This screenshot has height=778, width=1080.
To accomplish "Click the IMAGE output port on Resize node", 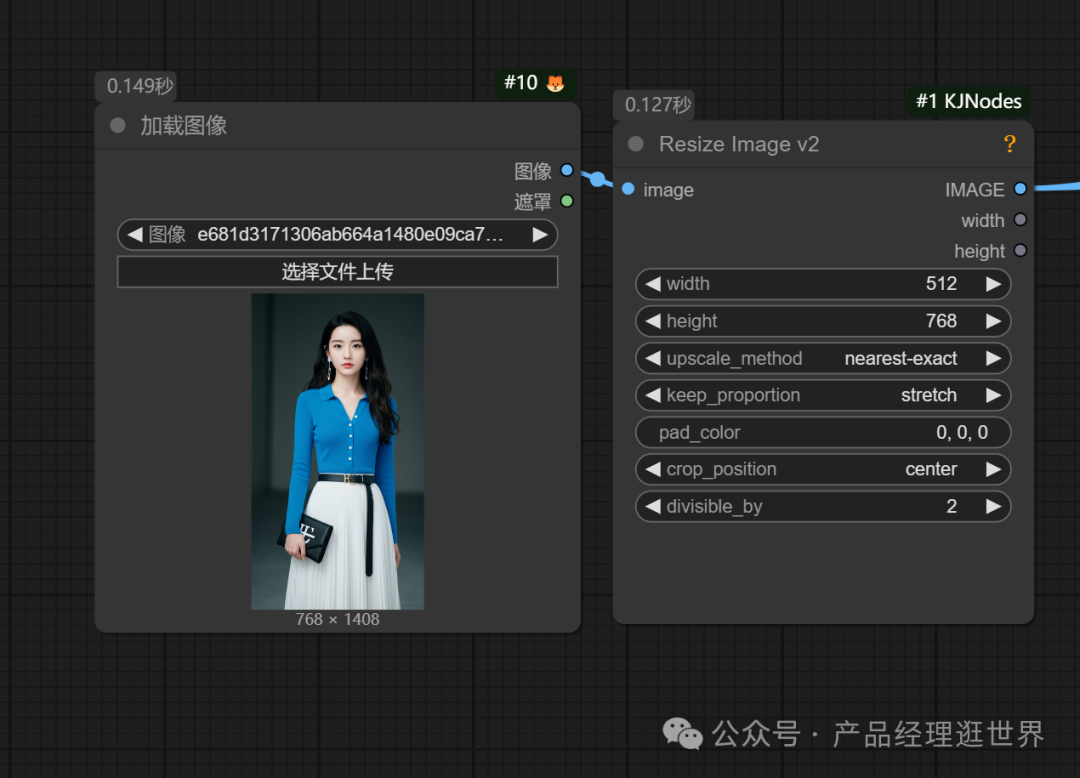I will pos(1021,189).
